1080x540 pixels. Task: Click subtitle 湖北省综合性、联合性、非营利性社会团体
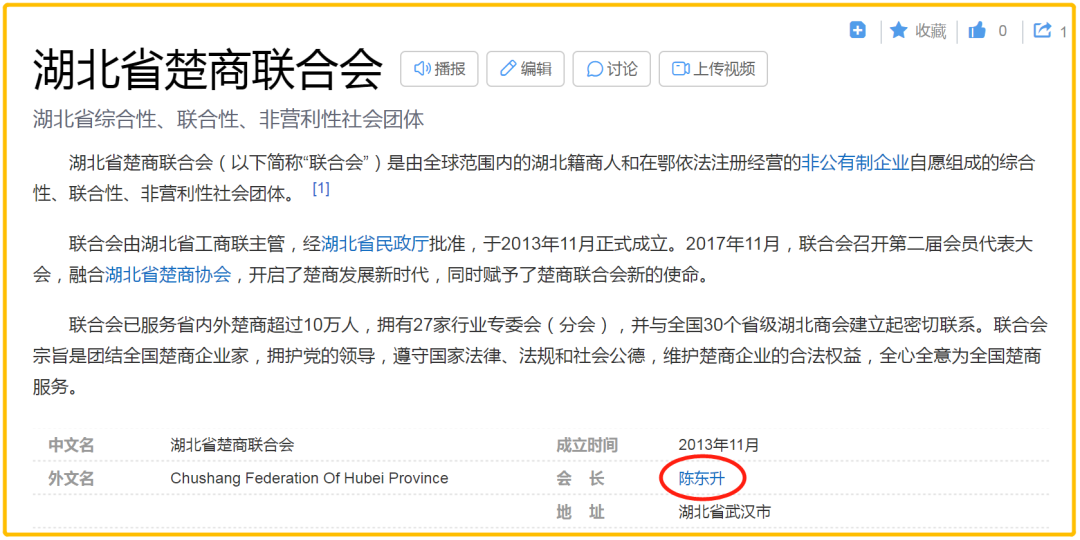(228, 119)
